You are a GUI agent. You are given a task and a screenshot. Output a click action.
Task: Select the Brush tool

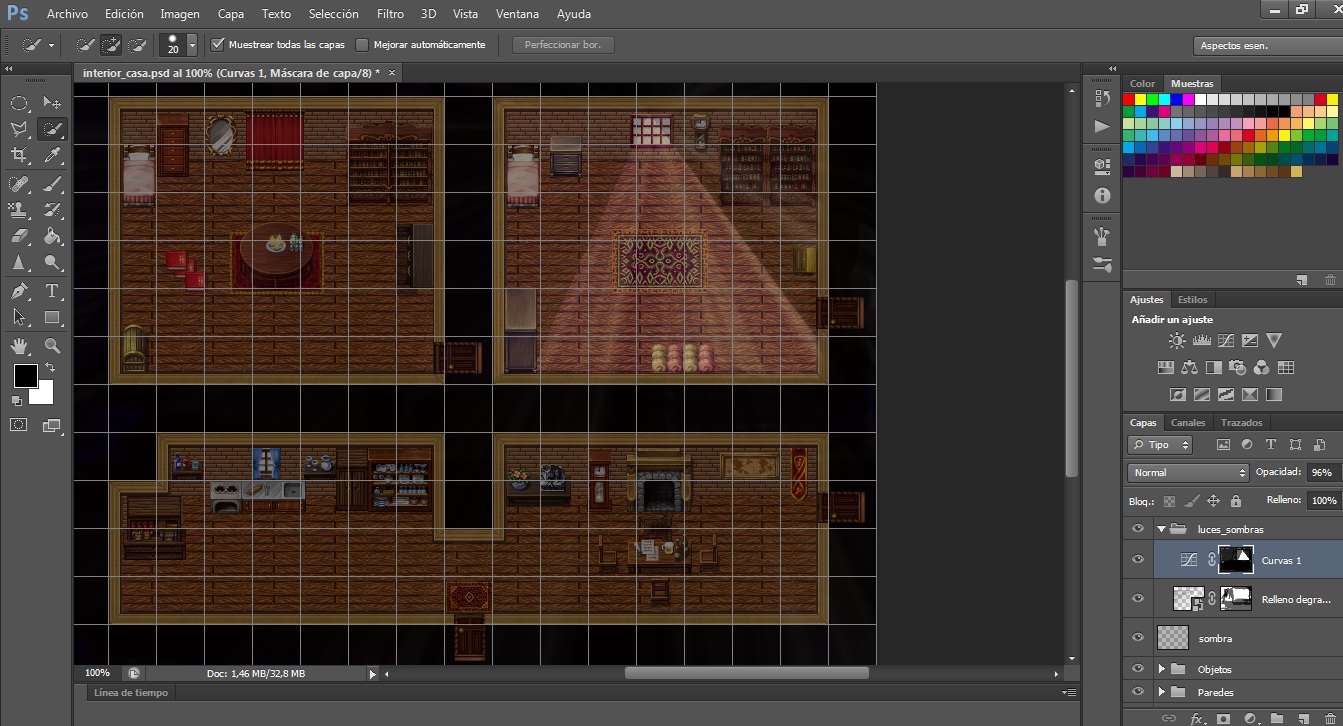click(53, 183)
